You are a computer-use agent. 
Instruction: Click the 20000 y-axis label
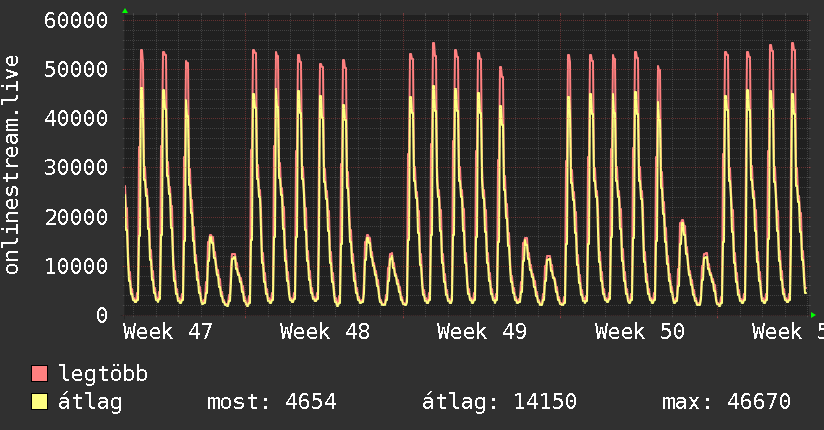[x=76, y=217]
